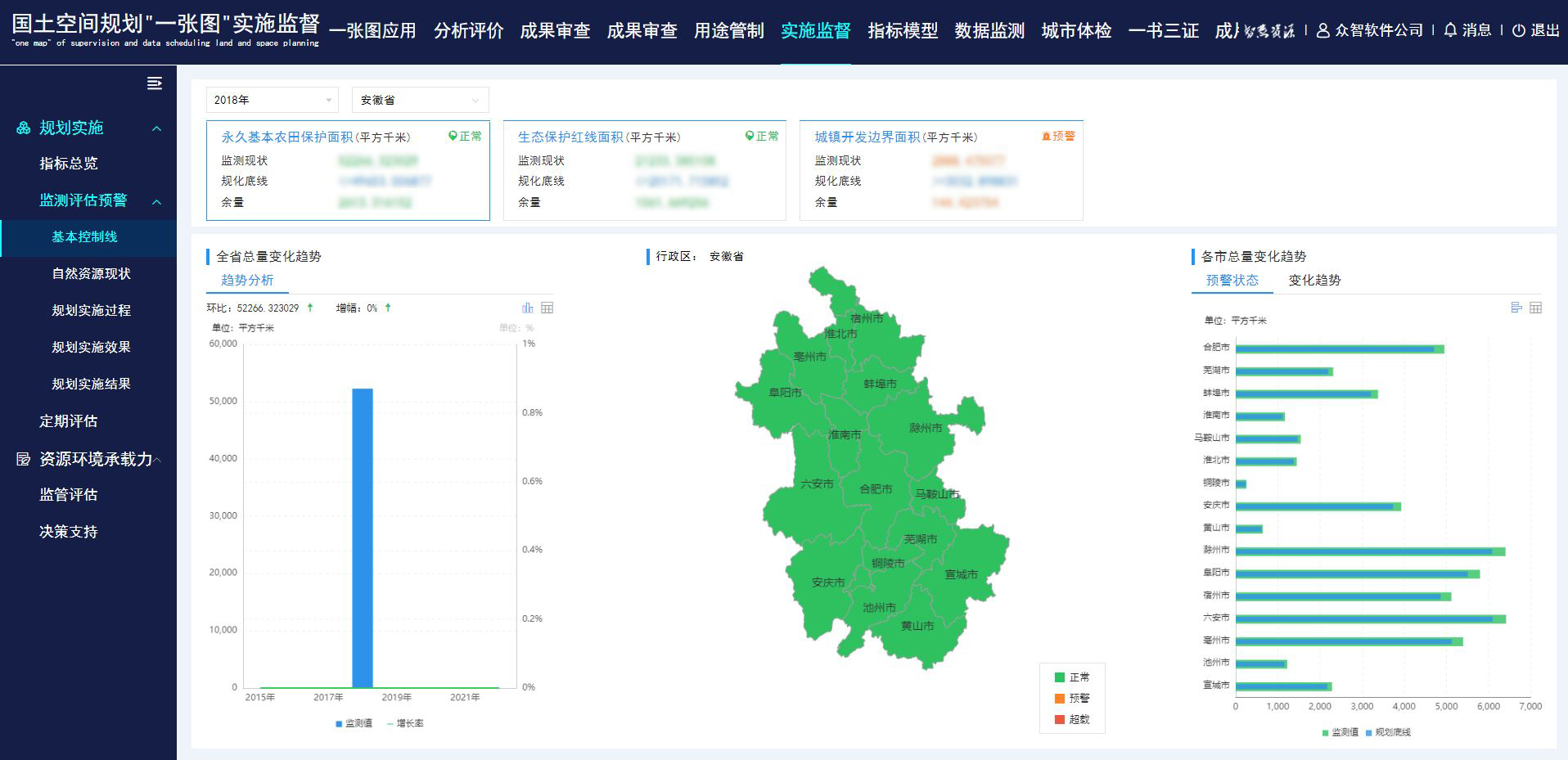Open the 2018年 year dropdown
This screenshot has height=760, width=1568.
coord(272,99)
